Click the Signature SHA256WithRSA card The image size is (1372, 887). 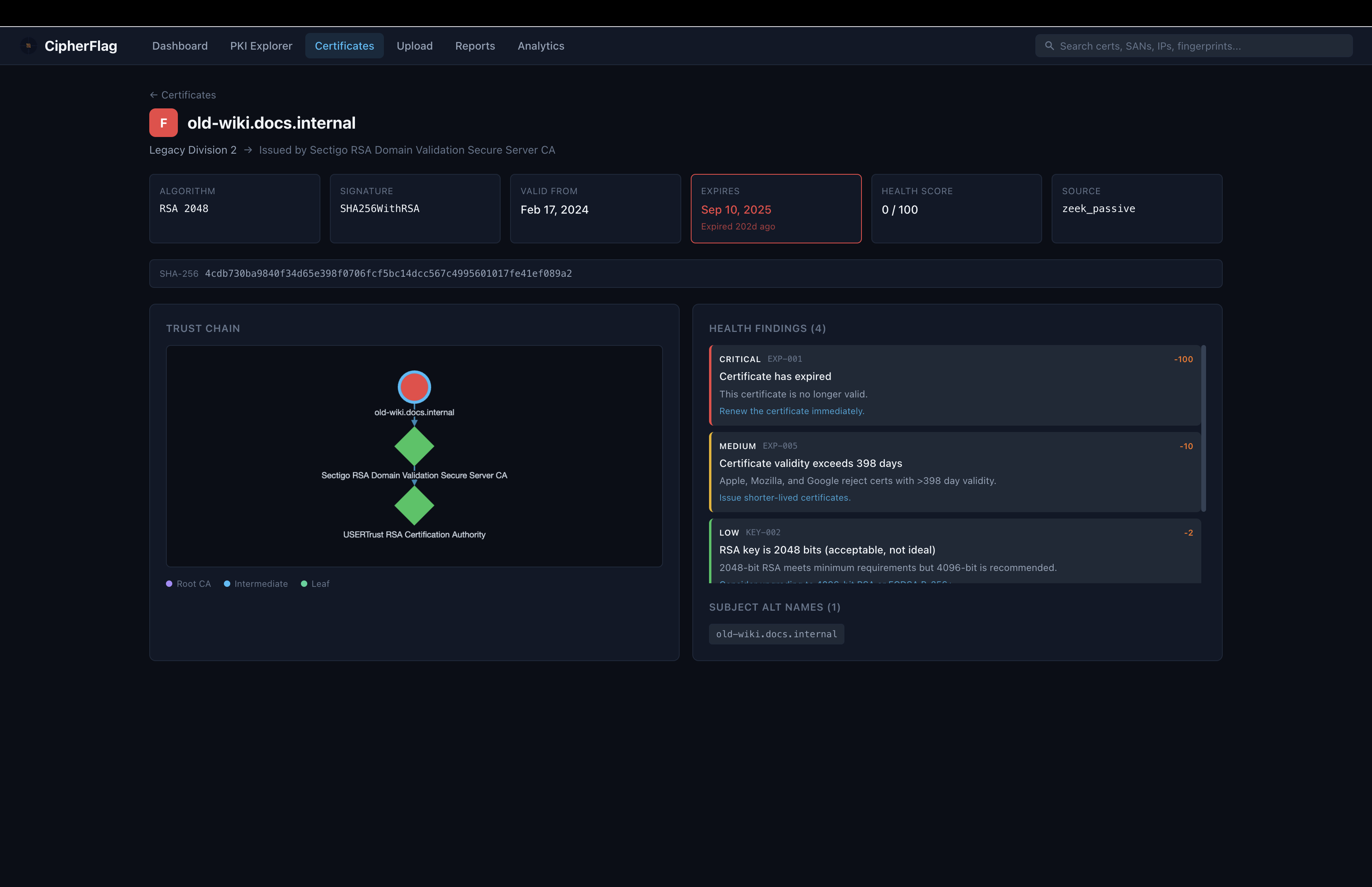pos(415,208)
